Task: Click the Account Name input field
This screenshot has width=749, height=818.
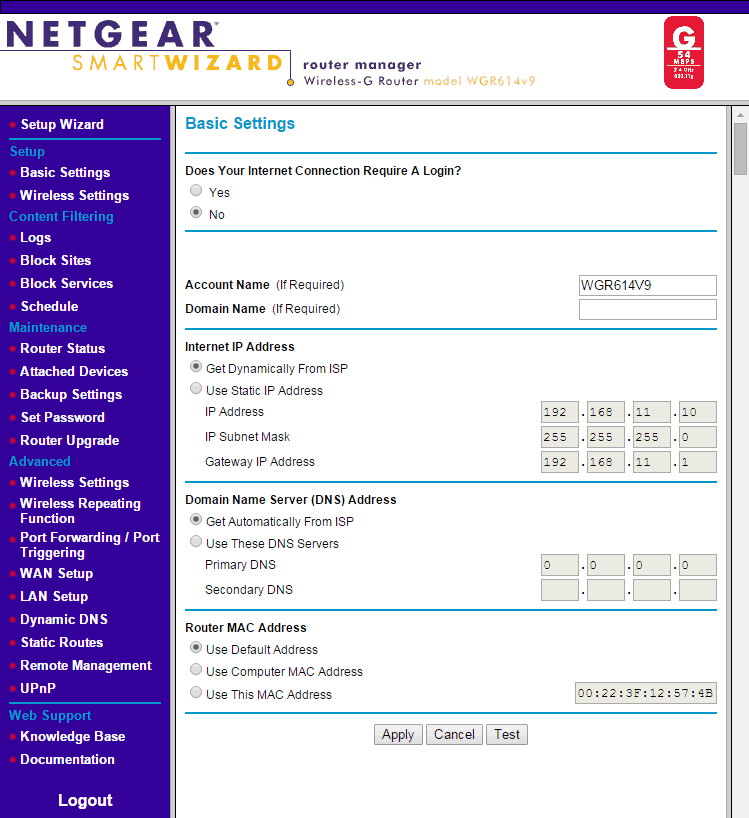Action: click(x=647, y=285)
